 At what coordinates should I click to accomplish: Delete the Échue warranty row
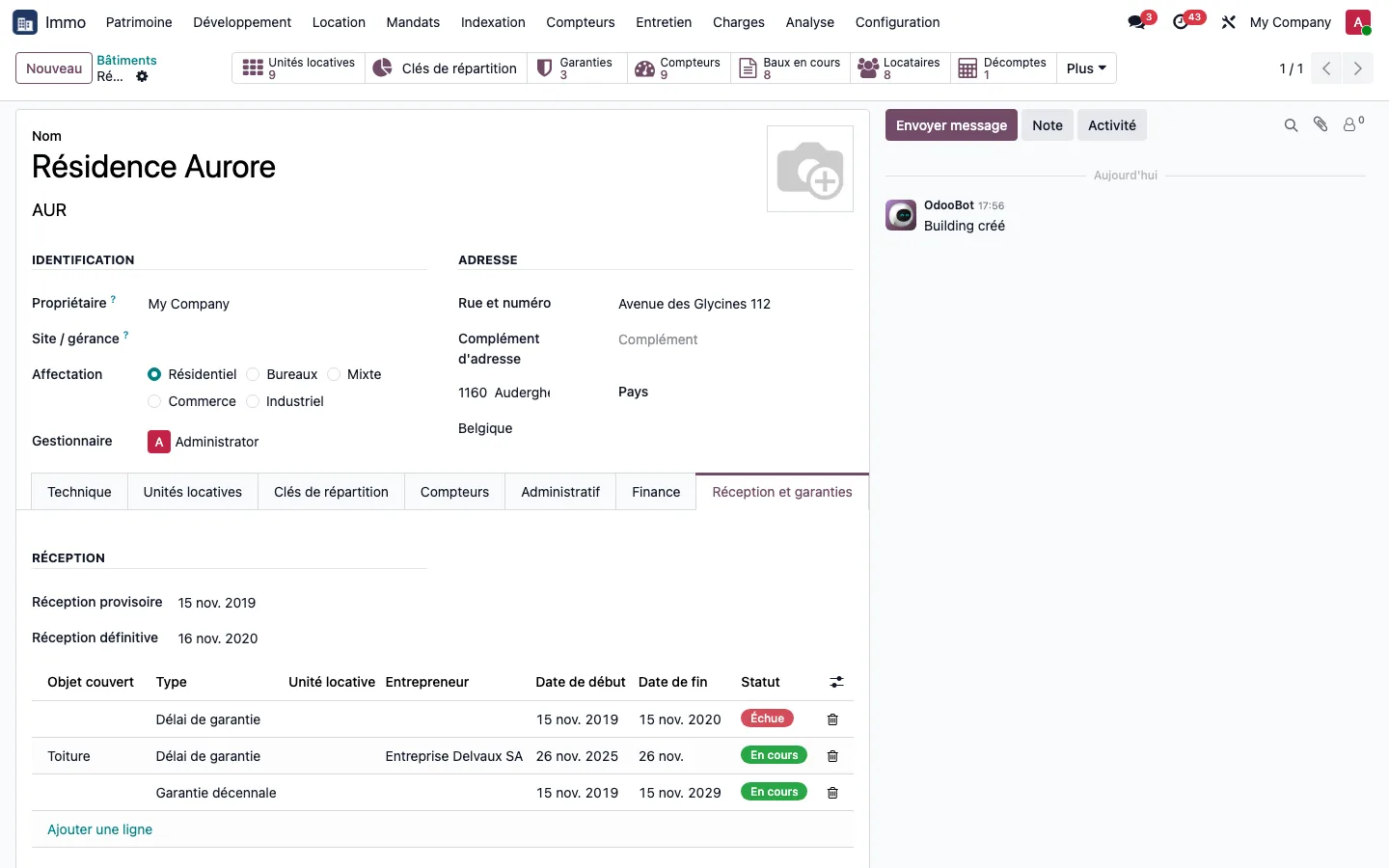coord(832,719)
